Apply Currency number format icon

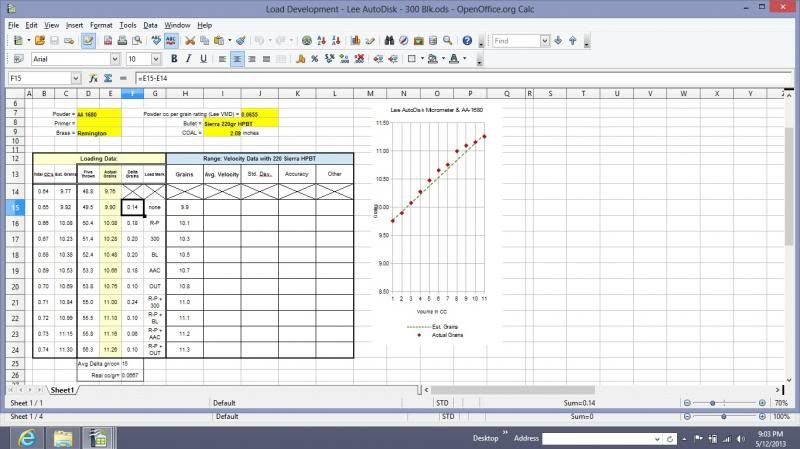pos(301,59)
